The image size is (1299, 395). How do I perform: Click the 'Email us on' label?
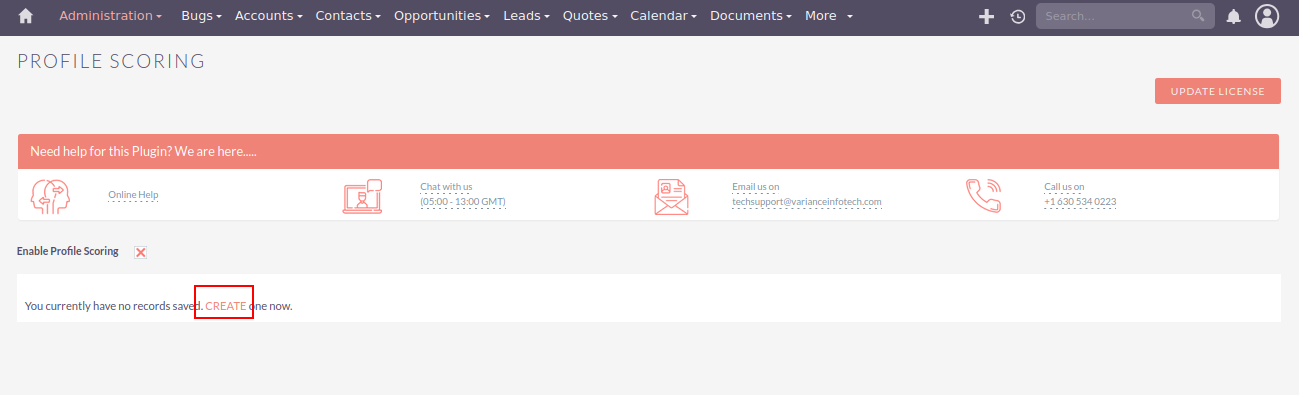[x=756, y=187]
